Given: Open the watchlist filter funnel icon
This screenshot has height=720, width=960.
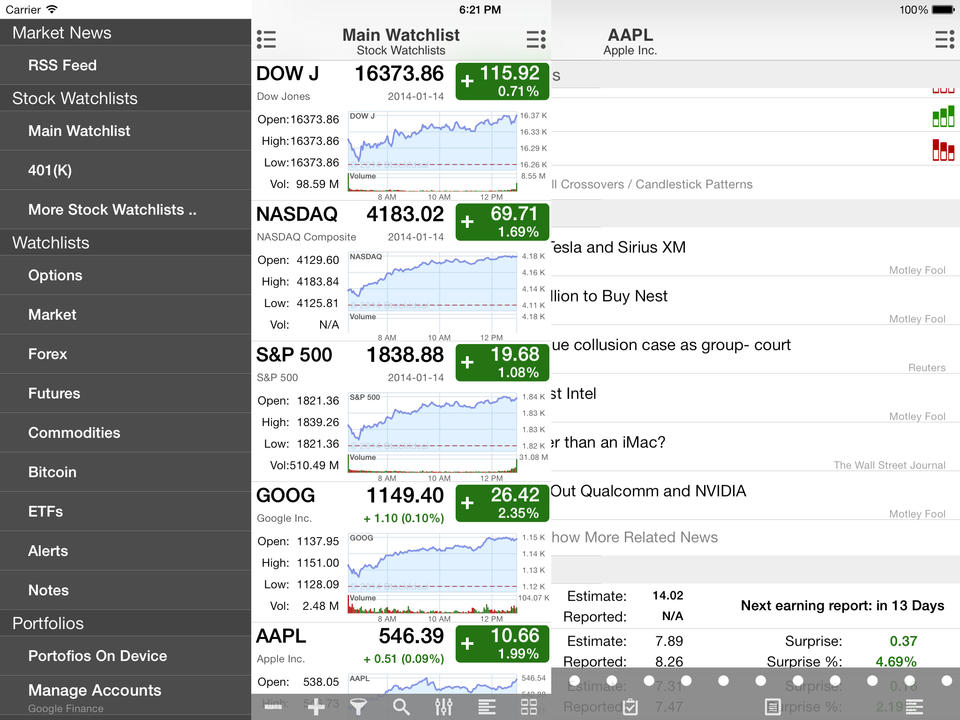Looking at the screenshot, I should click(x=358, y=707).
